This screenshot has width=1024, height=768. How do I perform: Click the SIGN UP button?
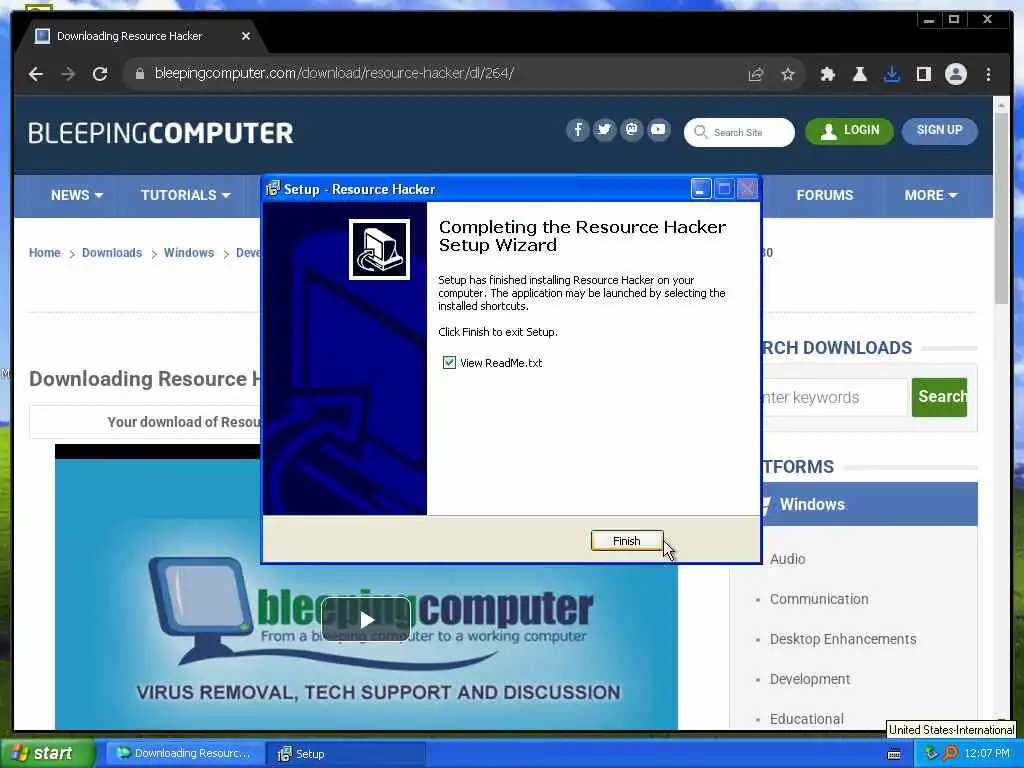940,130
